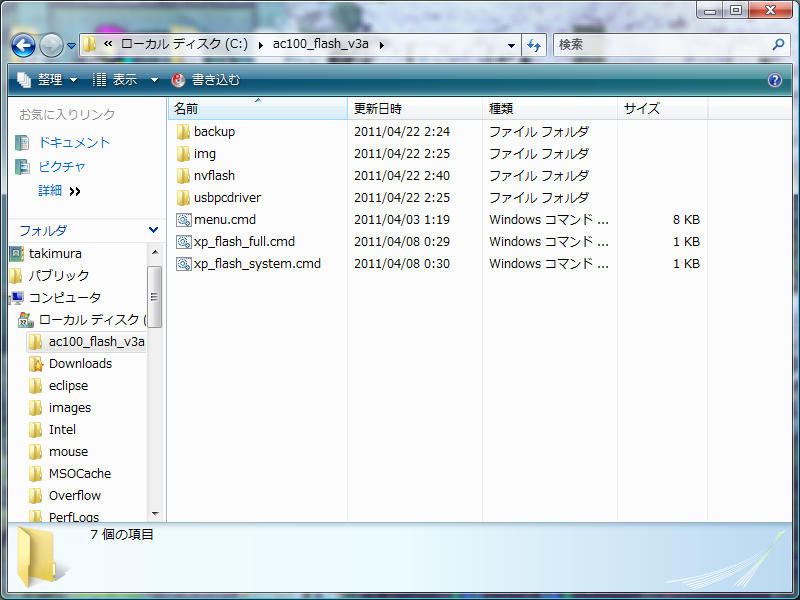The height and width of the screenshot is (600, 800).
Task: Sort by 名前 column header
Action: [x=258, y=108]
